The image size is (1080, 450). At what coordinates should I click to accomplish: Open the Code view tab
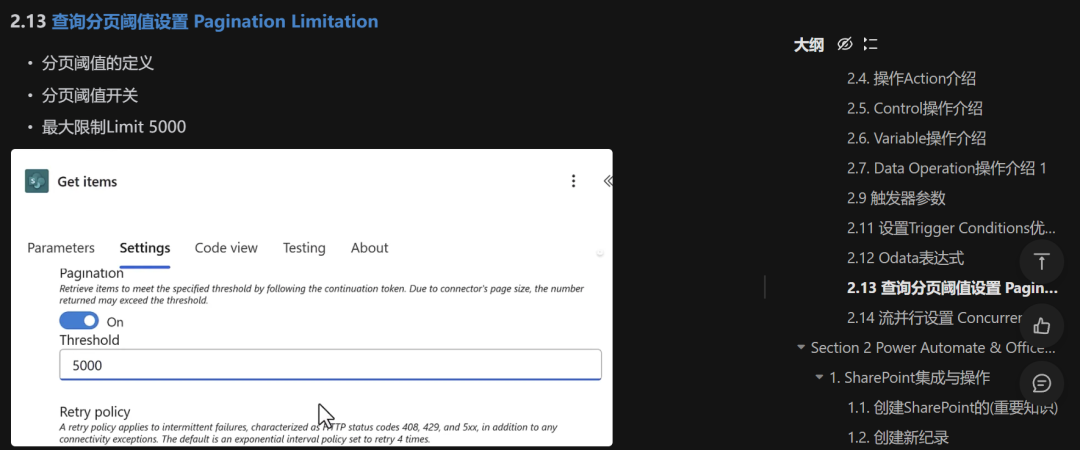tap(226, 248)
